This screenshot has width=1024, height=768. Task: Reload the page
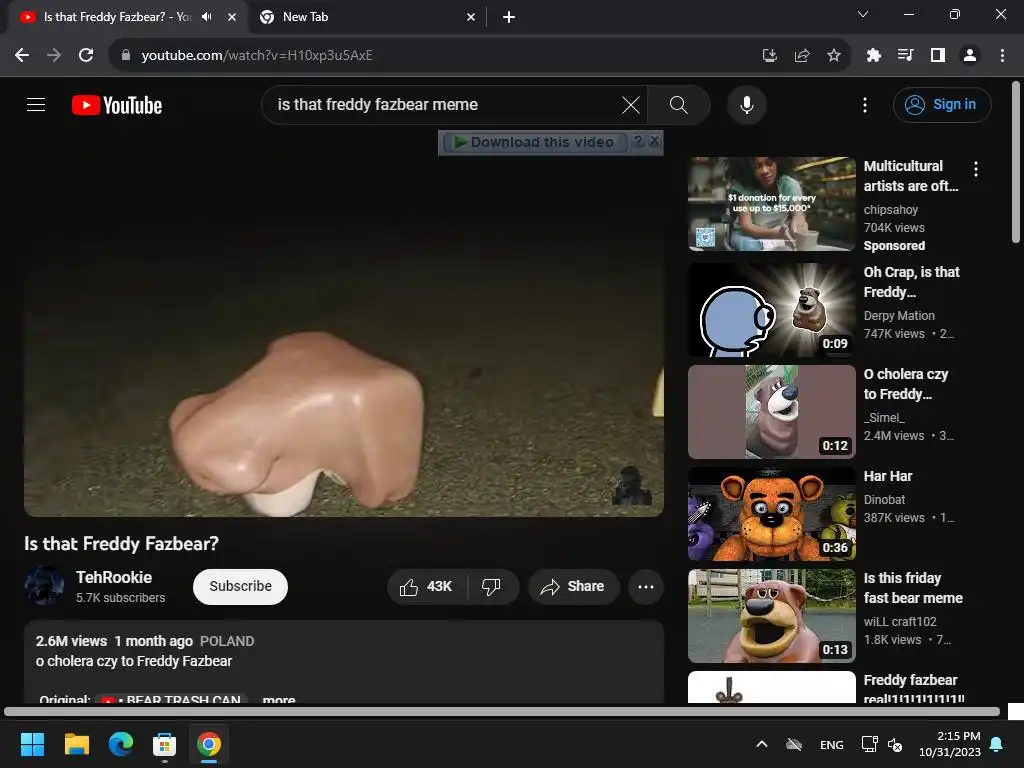point(86,56)
